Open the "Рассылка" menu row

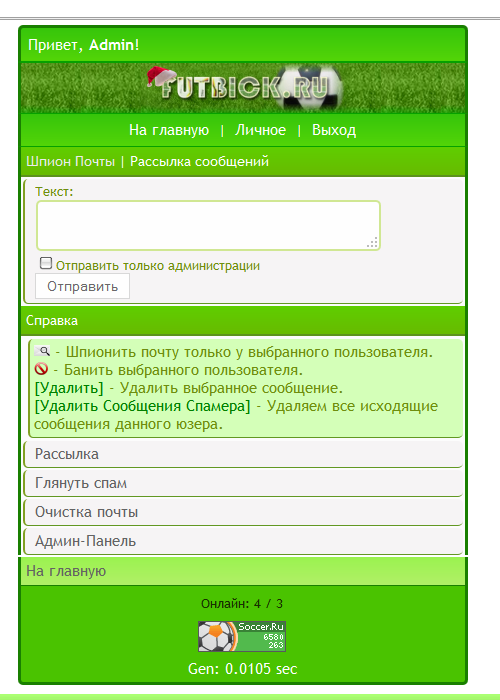click(243, 454)
